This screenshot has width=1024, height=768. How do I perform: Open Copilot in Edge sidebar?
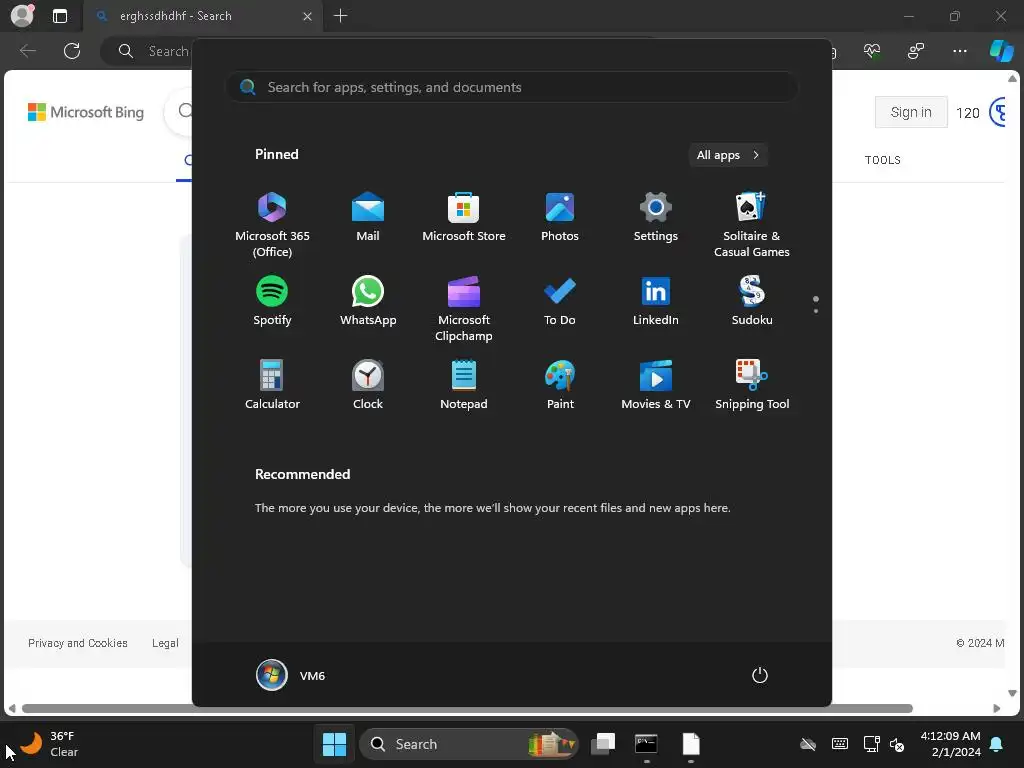pyautogui.click(x=1000, y=51)
